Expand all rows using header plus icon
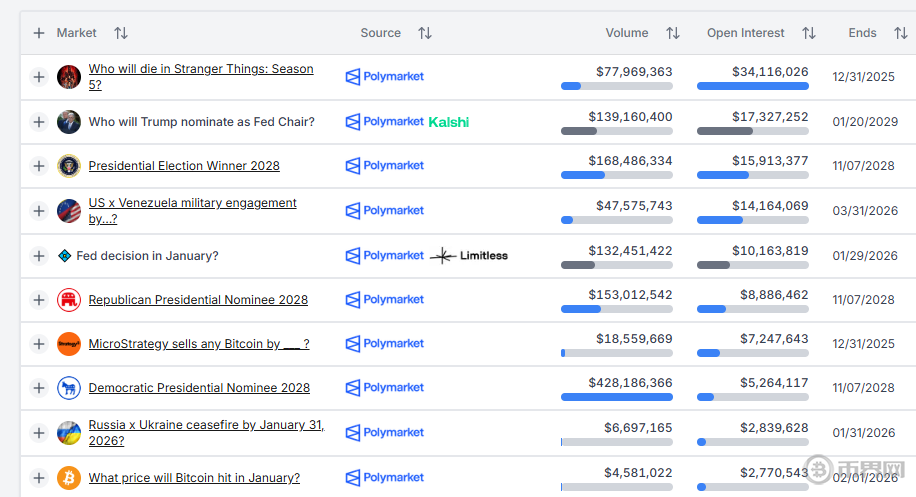Screen dimensions: 916x497 (x=39, y=33)
